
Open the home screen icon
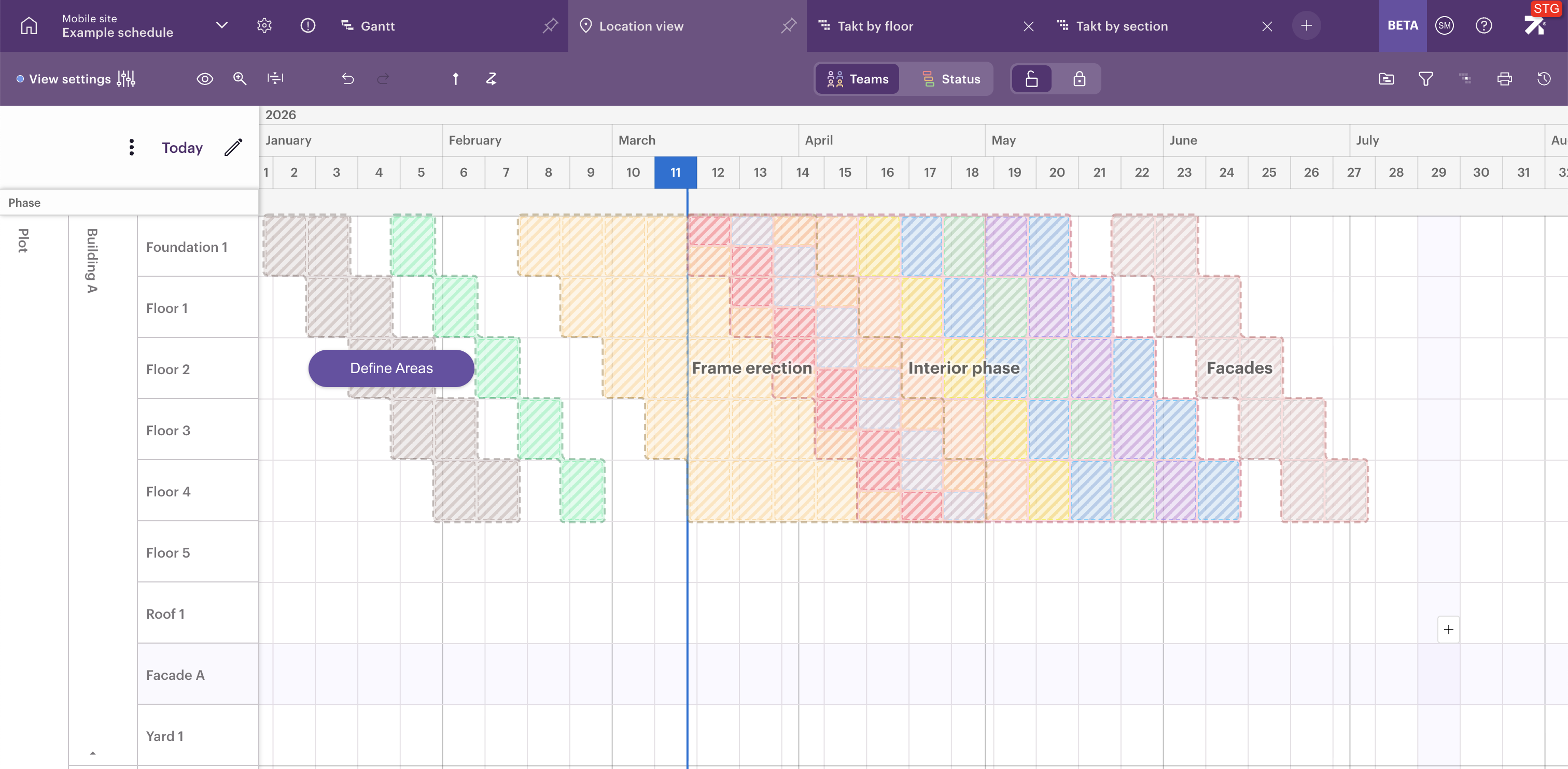coord(29,25)
